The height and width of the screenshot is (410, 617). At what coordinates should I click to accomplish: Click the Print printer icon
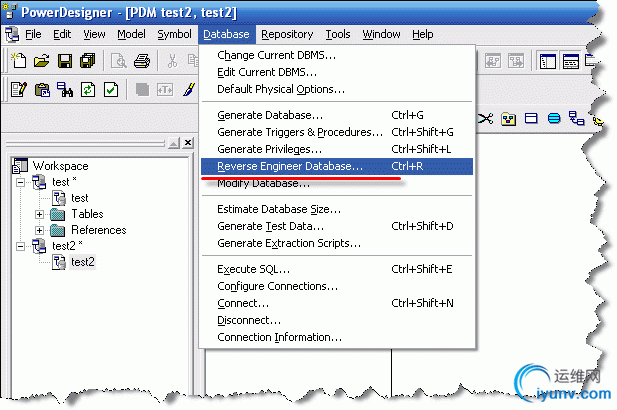tap(142, 61)
